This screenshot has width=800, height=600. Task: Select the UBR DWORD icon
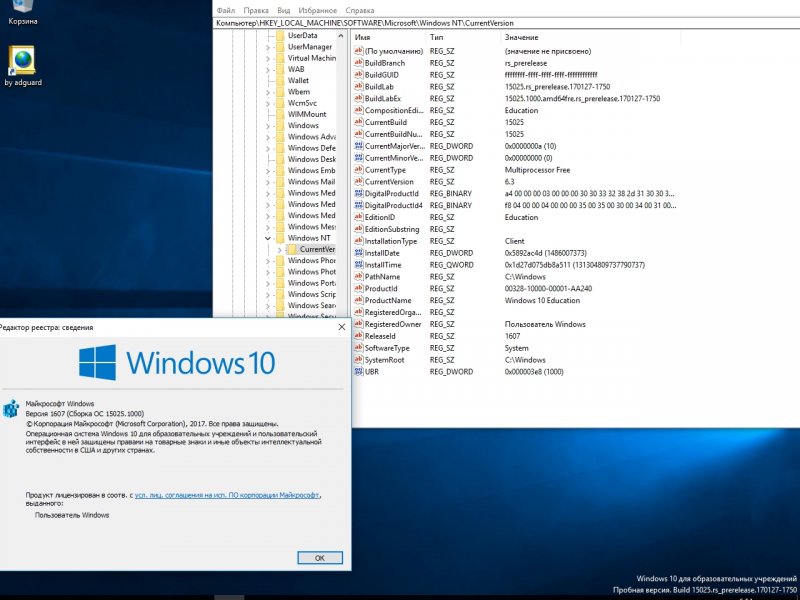(358, 371)
